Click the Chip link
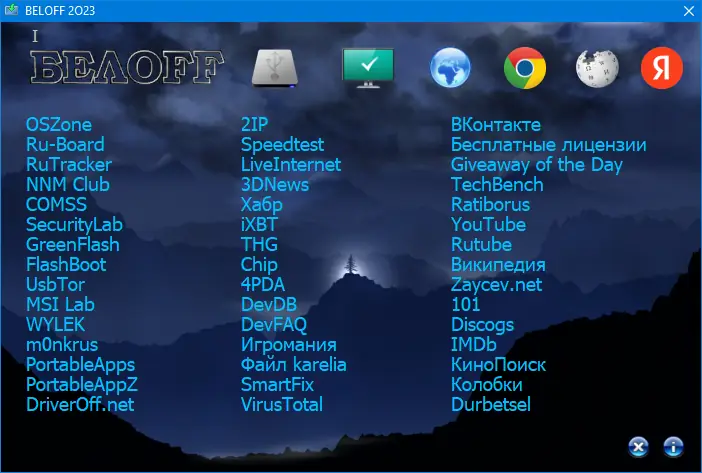The width and height of the screenshot is (702, 473). pyautogui.click(x=259, y=264)
